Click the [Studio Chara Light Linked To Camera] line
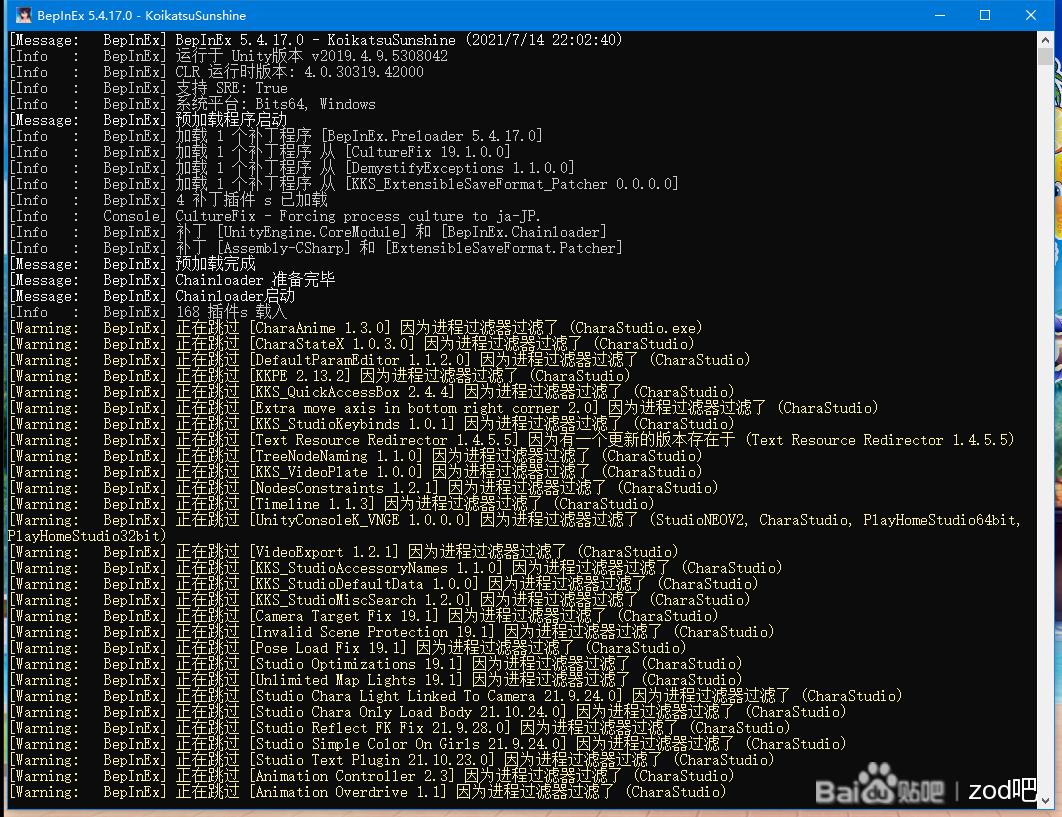Image resolution: width=1062 pixels, height=817 pixels. click(456, 696)
